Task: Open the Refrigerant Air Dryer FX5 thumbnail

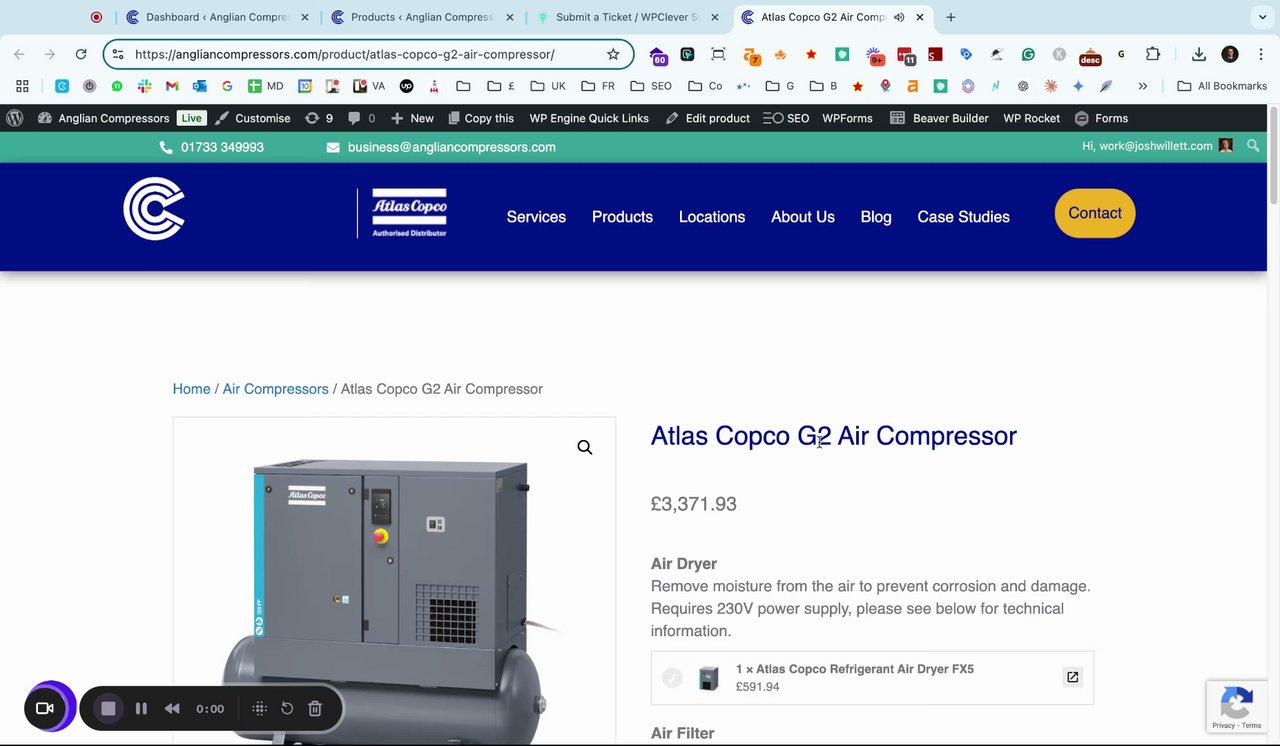Action: point(709,678)
